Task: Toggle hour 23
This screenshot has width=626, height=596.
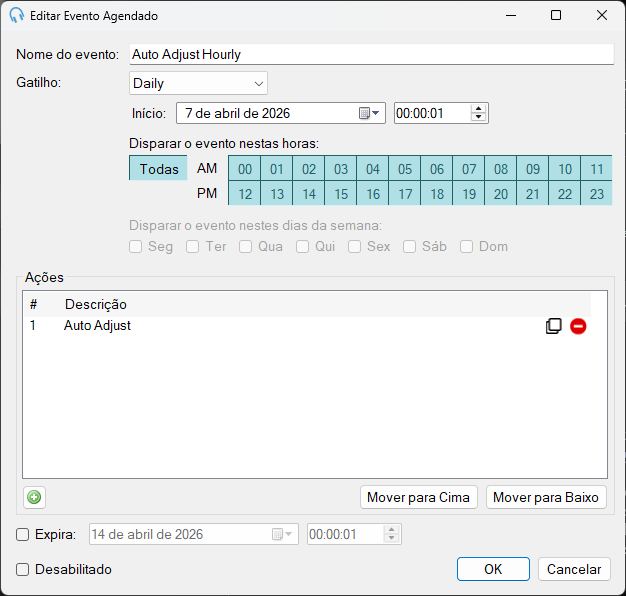Action: coord(596,193)
